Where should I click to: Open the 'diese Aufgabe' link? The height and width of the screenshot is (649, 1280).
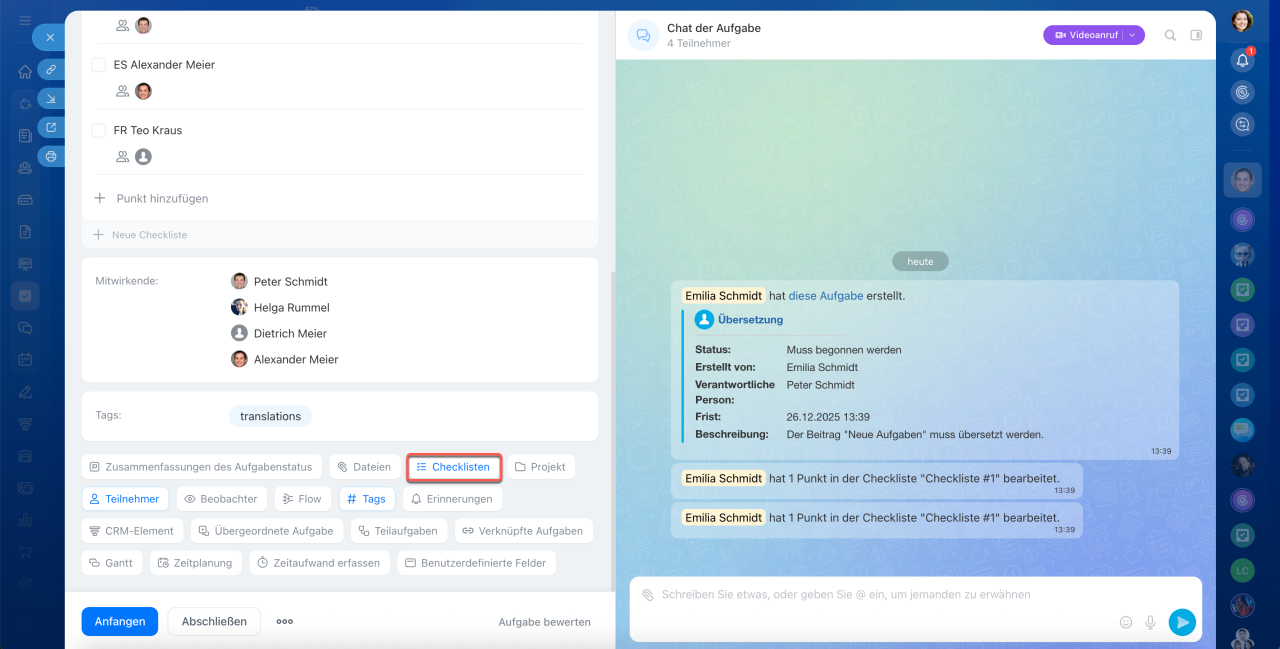(x=825, y=296)
